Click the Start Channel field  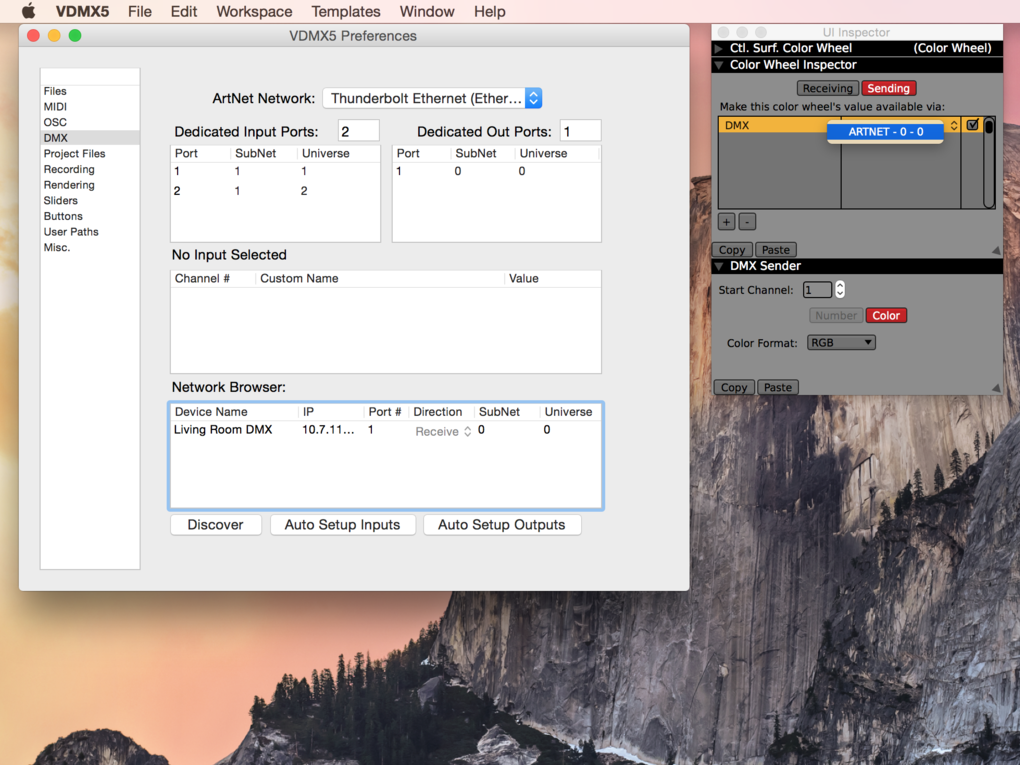point(817,290)
